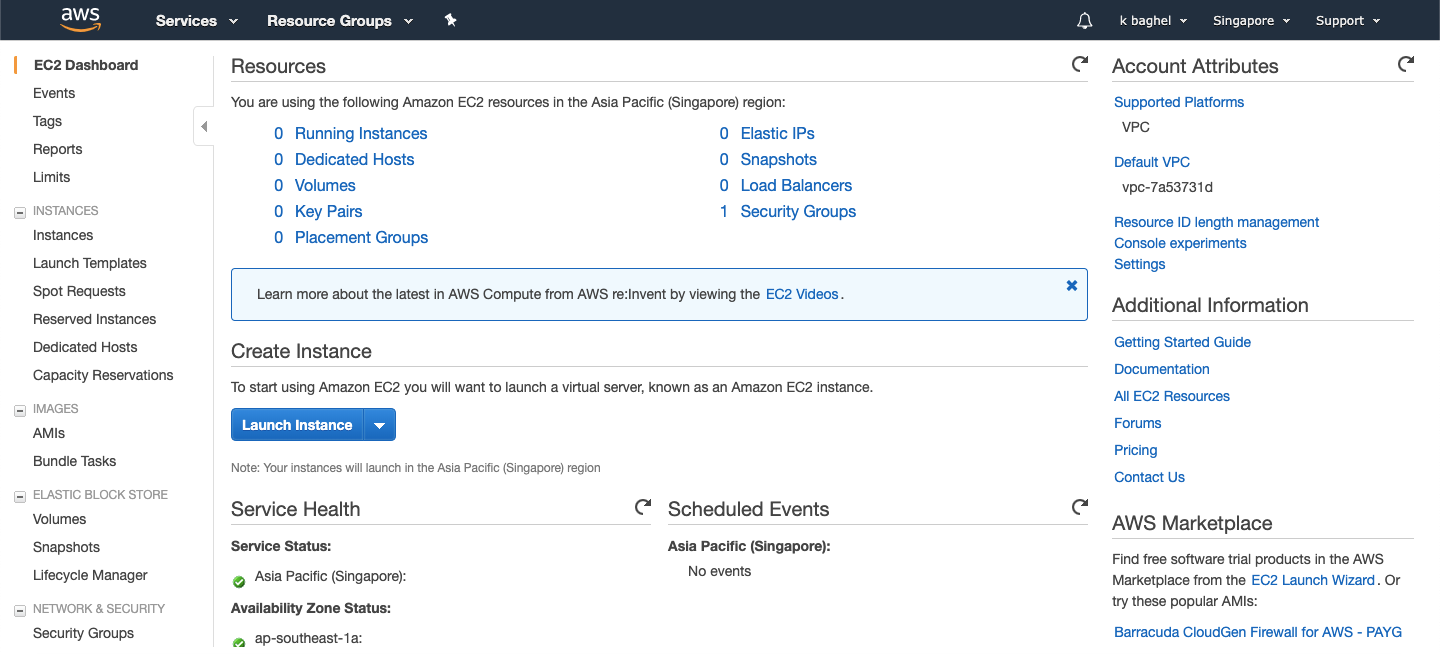This screenshot has width=1440, height=654.
Task: Open the Elastic IPs resource link
Action: [x=778, y=133]
